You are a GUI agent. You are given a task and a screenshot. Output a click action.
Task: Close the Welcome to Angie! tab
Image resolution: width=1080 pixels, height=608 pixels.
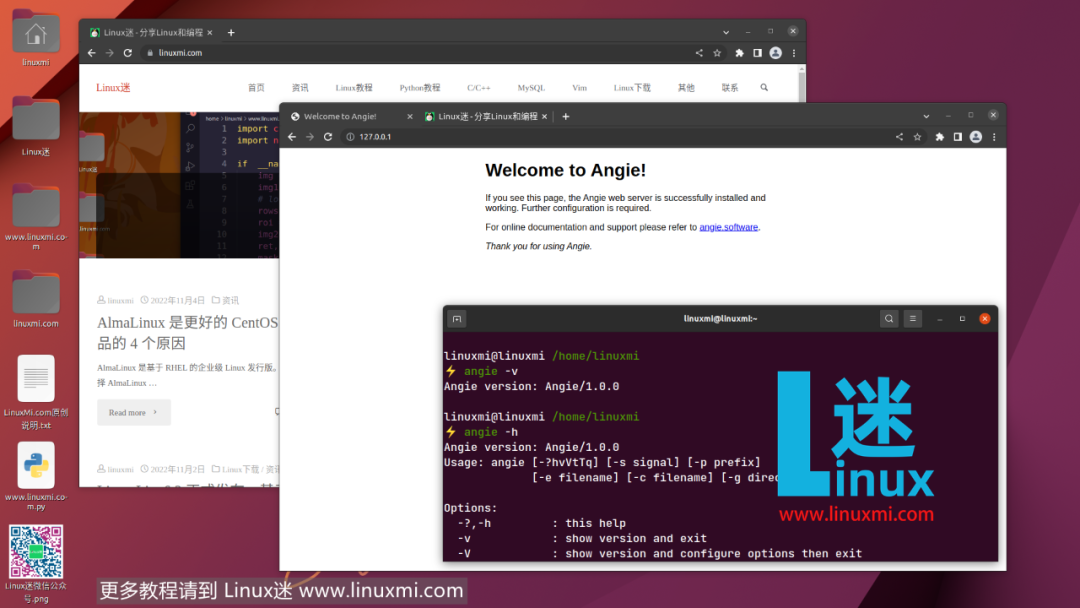410,116
